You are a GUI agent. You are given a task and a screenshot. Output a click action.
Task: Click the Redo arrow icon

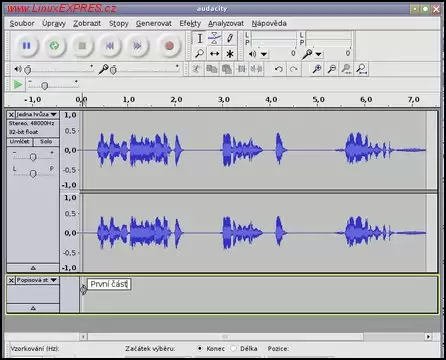[293, 69]
